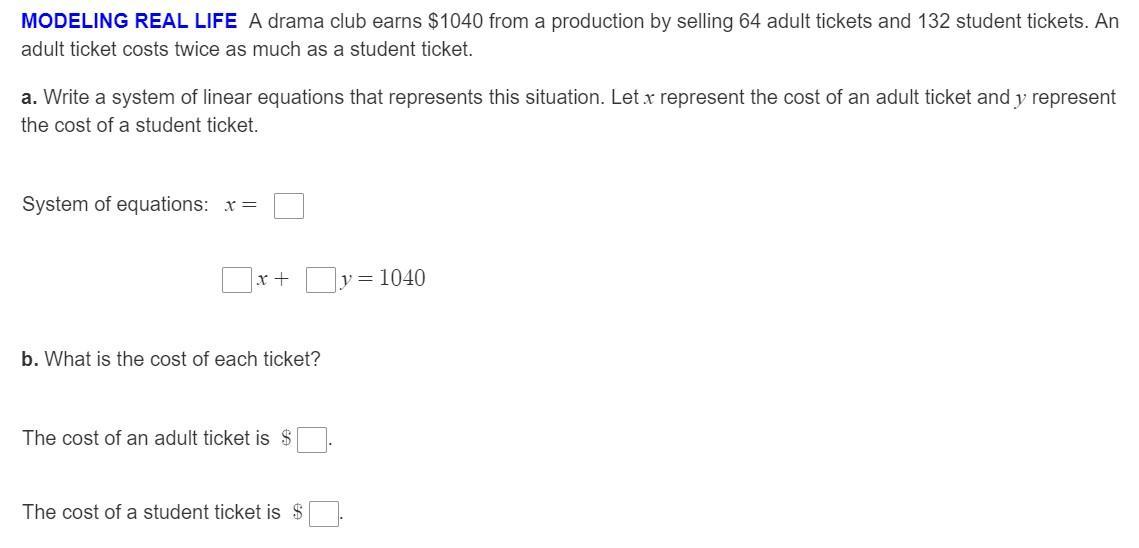Click 'The cost of a student ticket is' text
Viewport: 1139px width, 548px height.
pyautogui.click(x=151, y=512)
